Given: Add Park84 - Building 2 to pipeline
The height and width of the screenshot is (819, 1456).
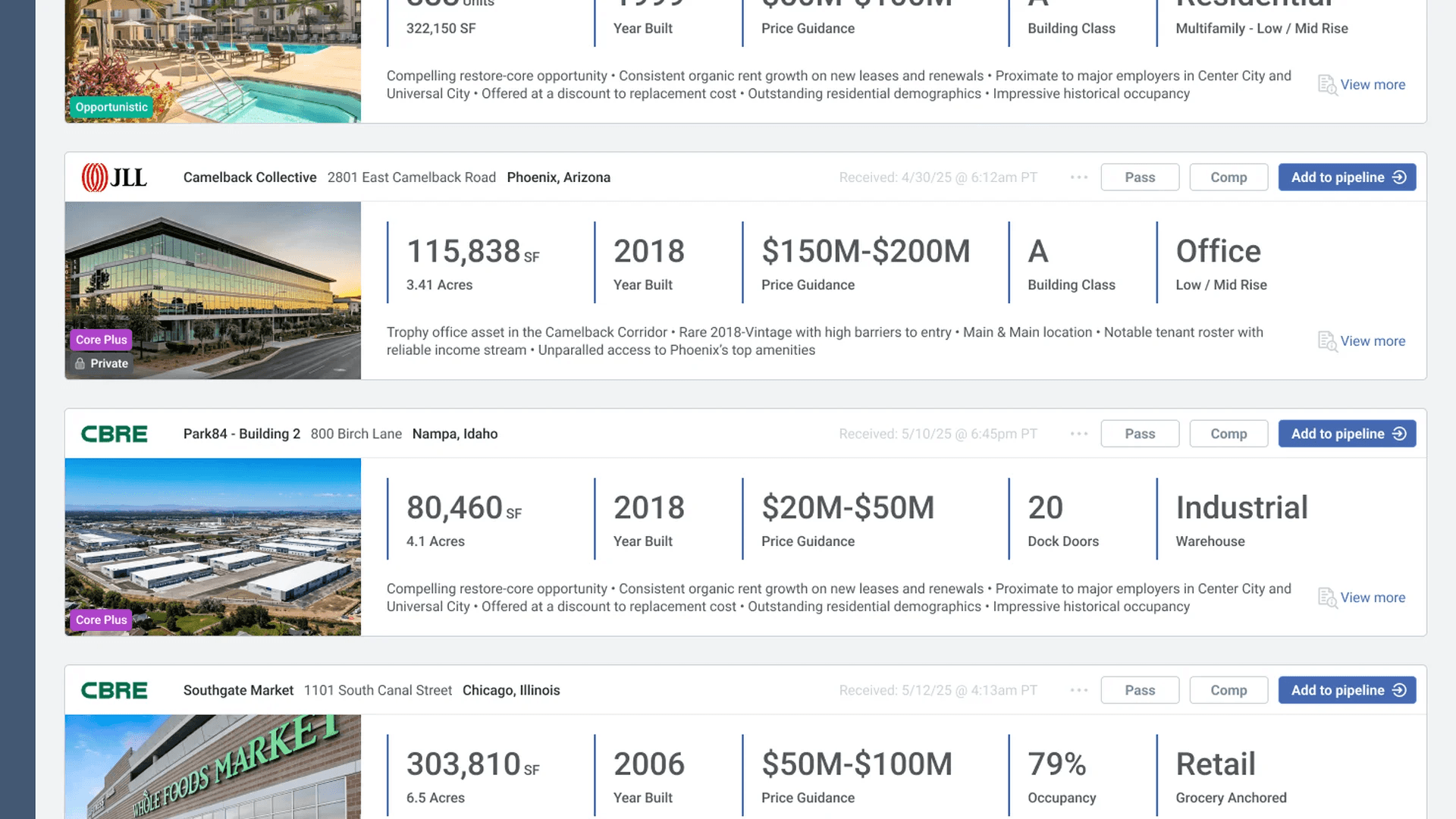Looking at the screenshot, I should pyautogui.click(x=1347, y=434).
